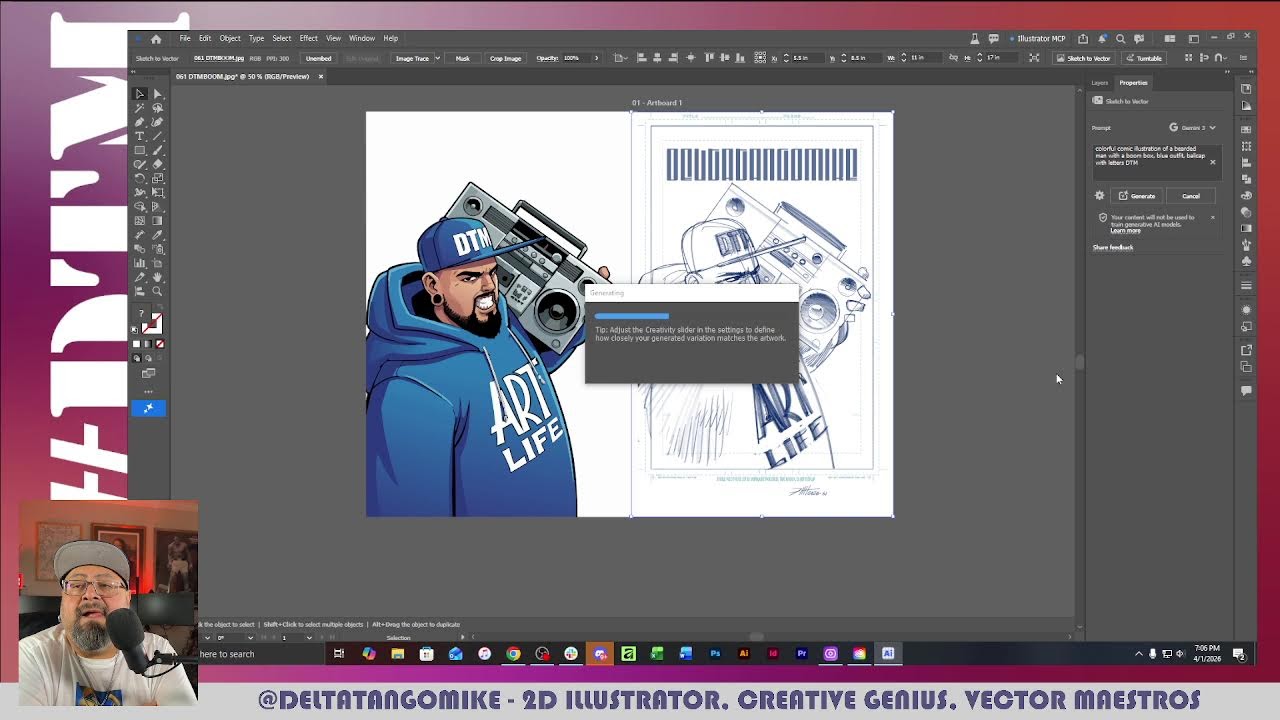Select the Direct Selection tool
The width and height of the screenshot is (1280, 720).
[x=158, y=94]
